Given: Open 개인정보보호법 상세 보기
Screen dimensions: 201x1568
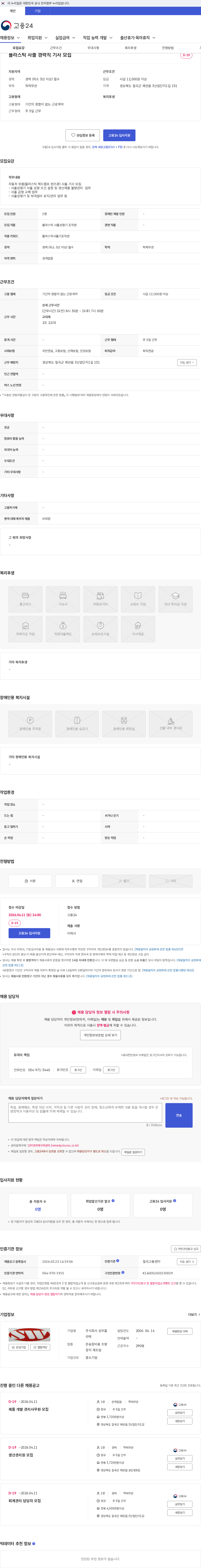Looking at the screenshot, I should [101, 1035].
